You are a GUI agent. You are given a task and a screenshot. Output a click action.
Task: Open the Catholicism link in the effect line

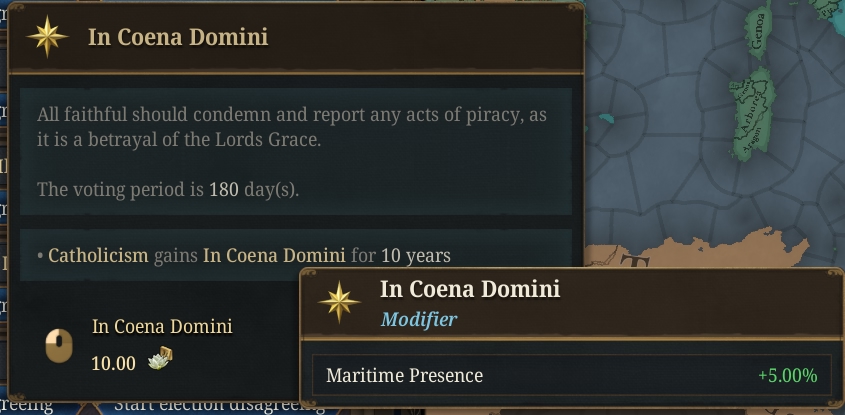pyautogui.click(x=98, y=255)
